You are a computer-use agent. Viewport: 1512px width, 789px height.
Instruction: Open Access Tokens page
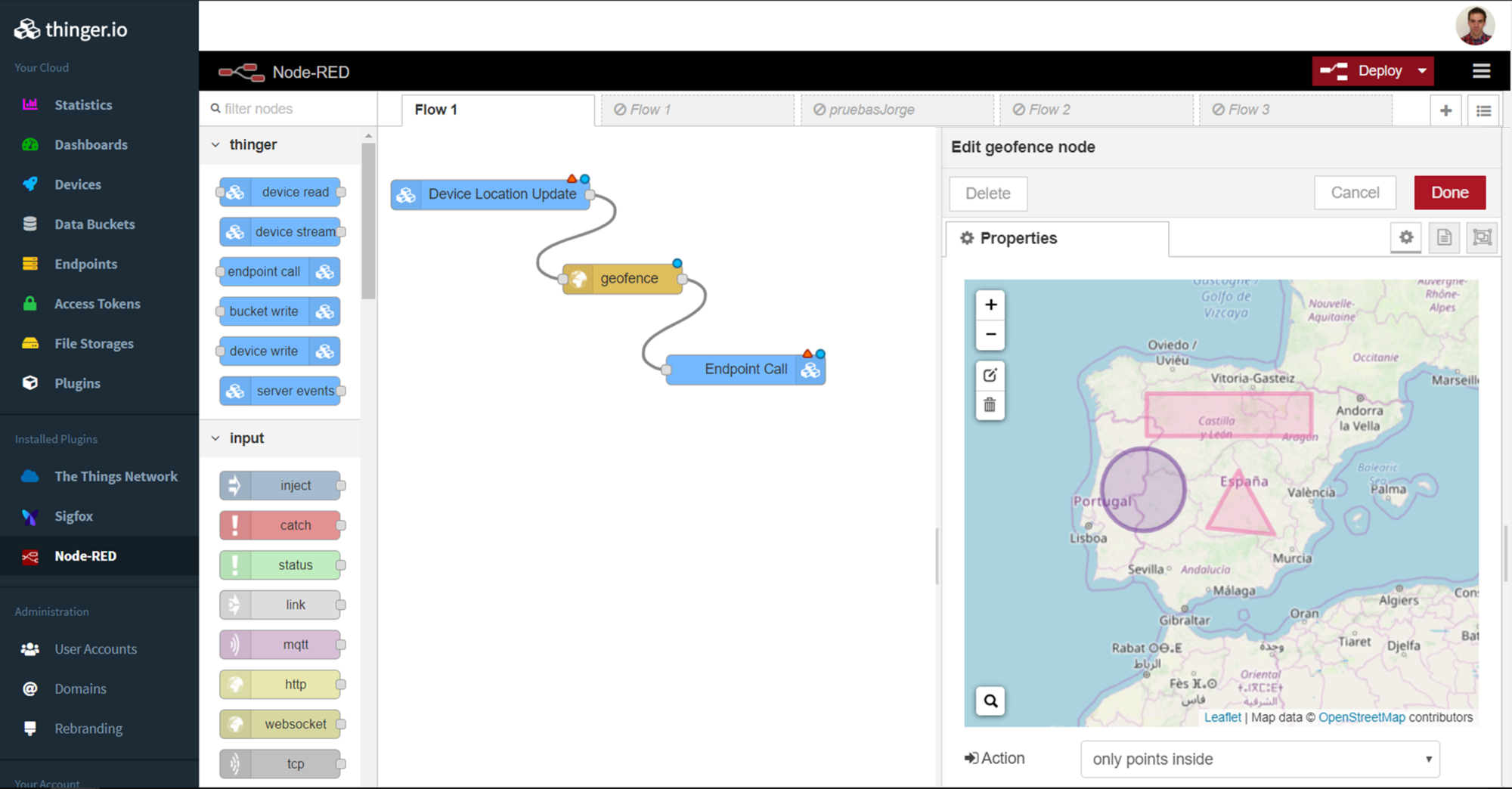tap(97, 304)
